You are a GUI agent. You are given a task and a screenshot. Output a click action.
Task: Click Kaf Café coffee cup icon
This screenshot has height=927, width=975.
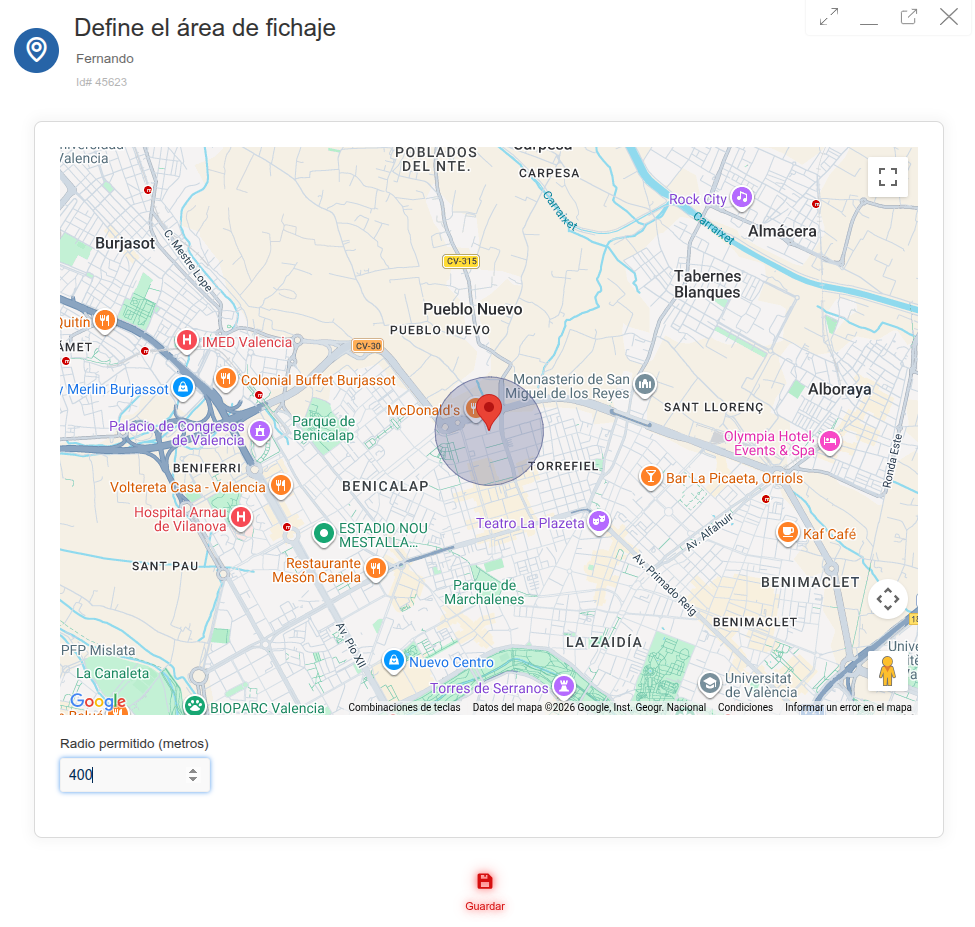[x=788, y=532]
